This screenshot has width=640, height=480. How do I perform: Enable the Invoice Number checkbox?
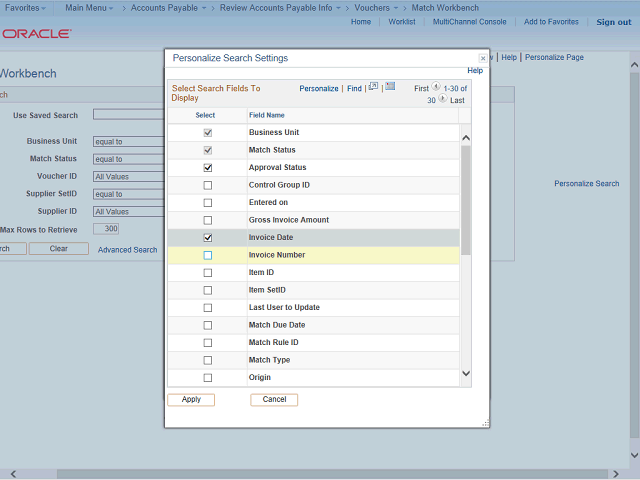(x=208, y=256)
